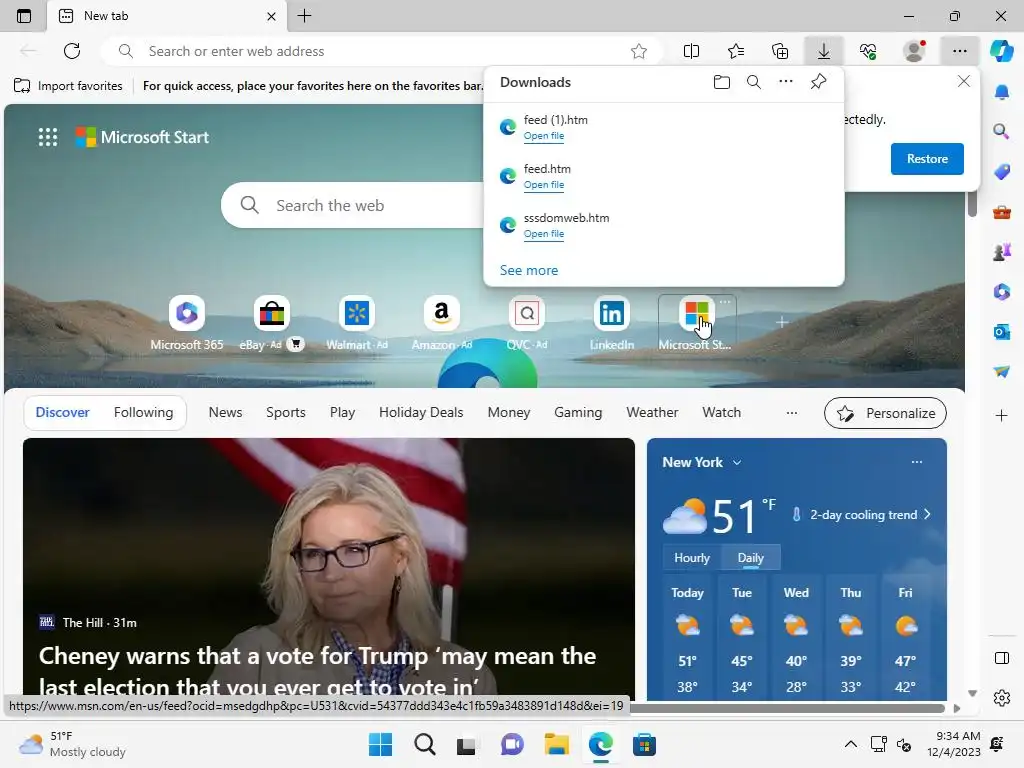Expand 2-day cooling trend chevron
This screenshot has width=1024, height=768.
(927, 515)
